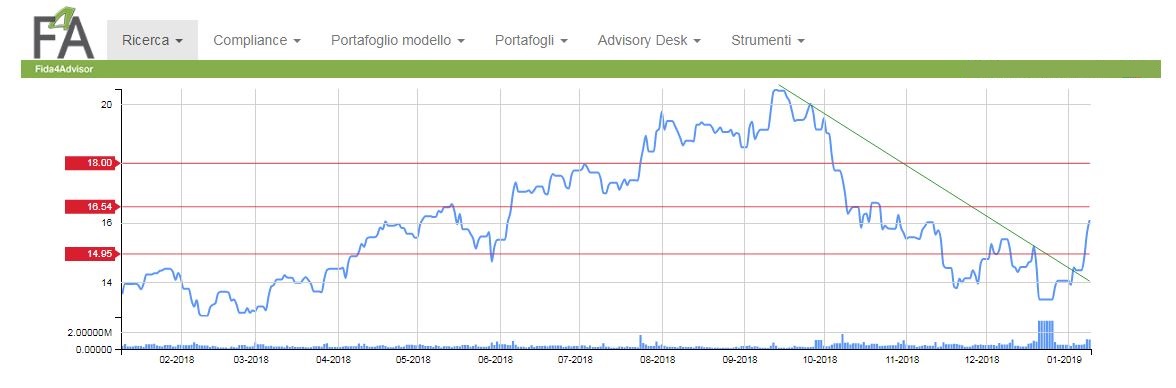Expand the Strumenti dropdown
The width and height of the screenshot is (1176, 388).
(x=768, y=41)
